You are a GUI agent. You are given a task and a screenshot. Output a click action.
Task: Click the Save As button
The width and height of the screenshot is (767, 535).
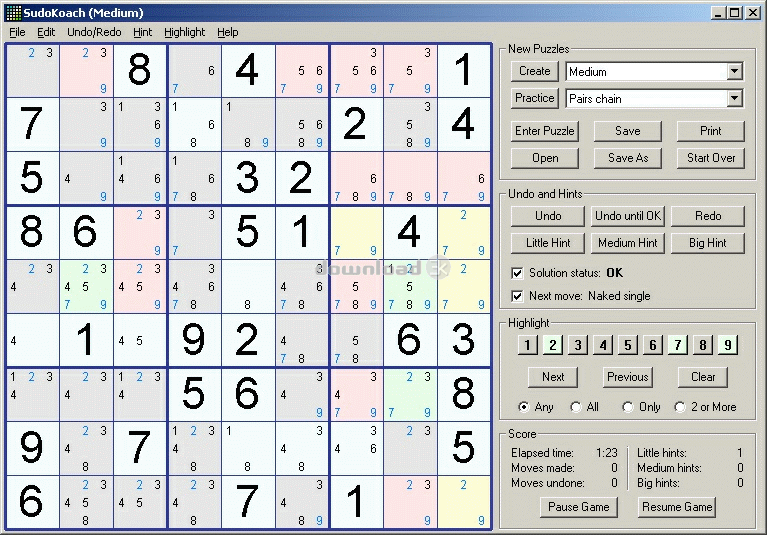[628, 158]
